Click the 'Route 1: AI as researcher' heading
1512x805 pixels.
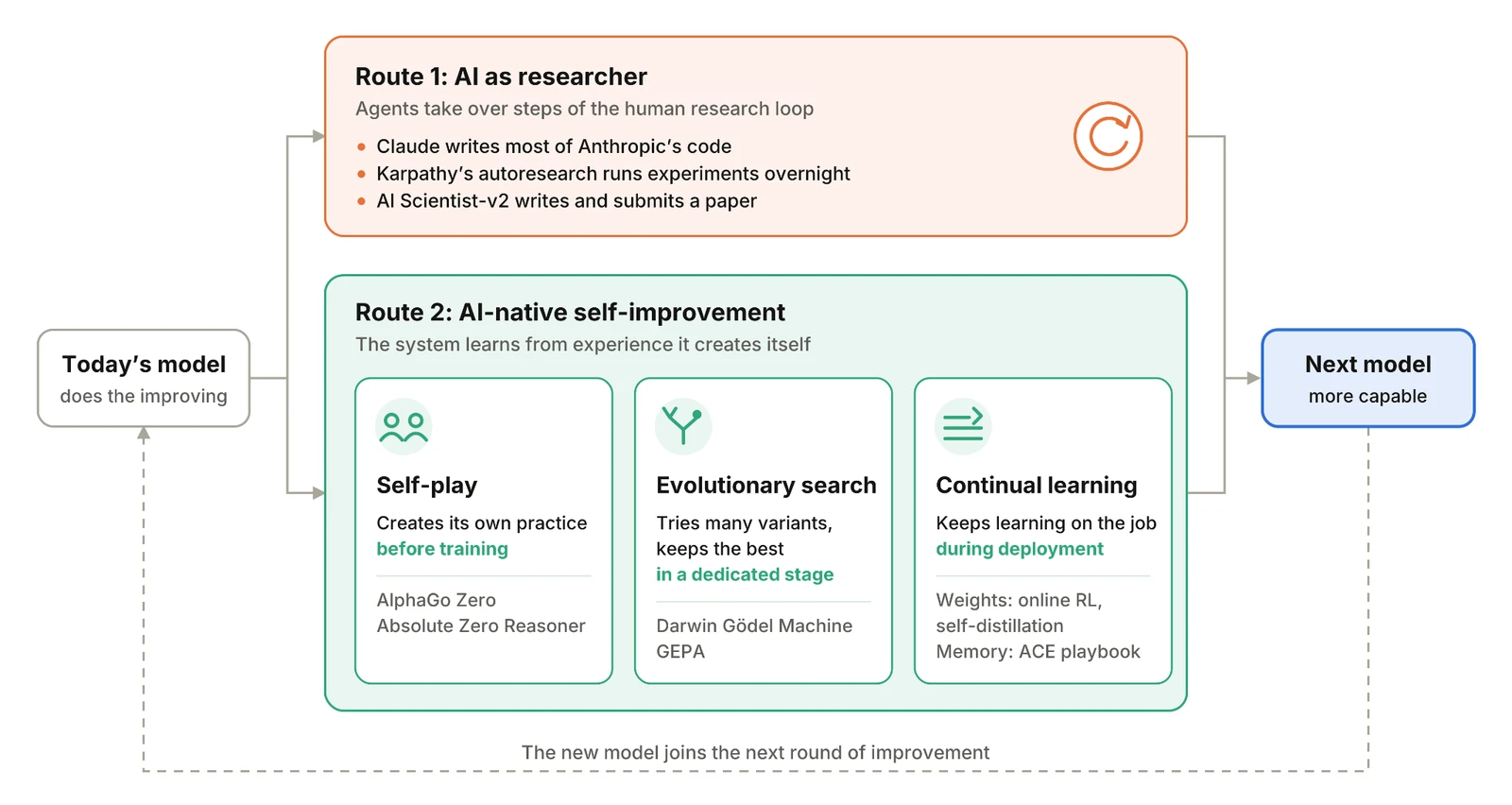(x=501, y=77)
